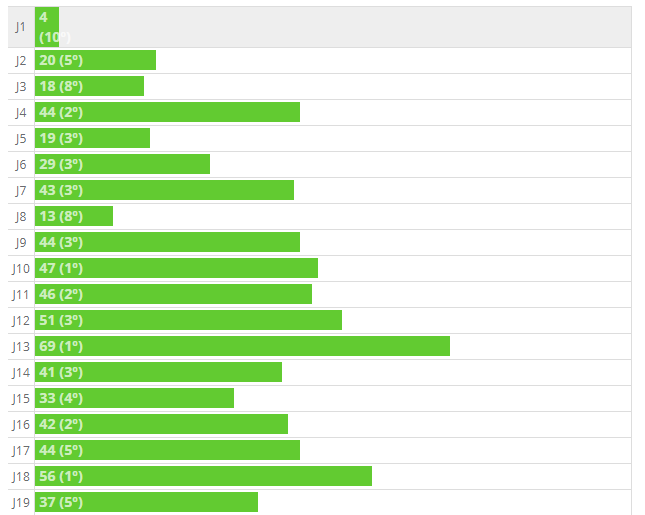Image resolution: width=645 pixels, height=515 pixels.
Task: Select the J8 bar with 13 points
Action: (74, 216)
